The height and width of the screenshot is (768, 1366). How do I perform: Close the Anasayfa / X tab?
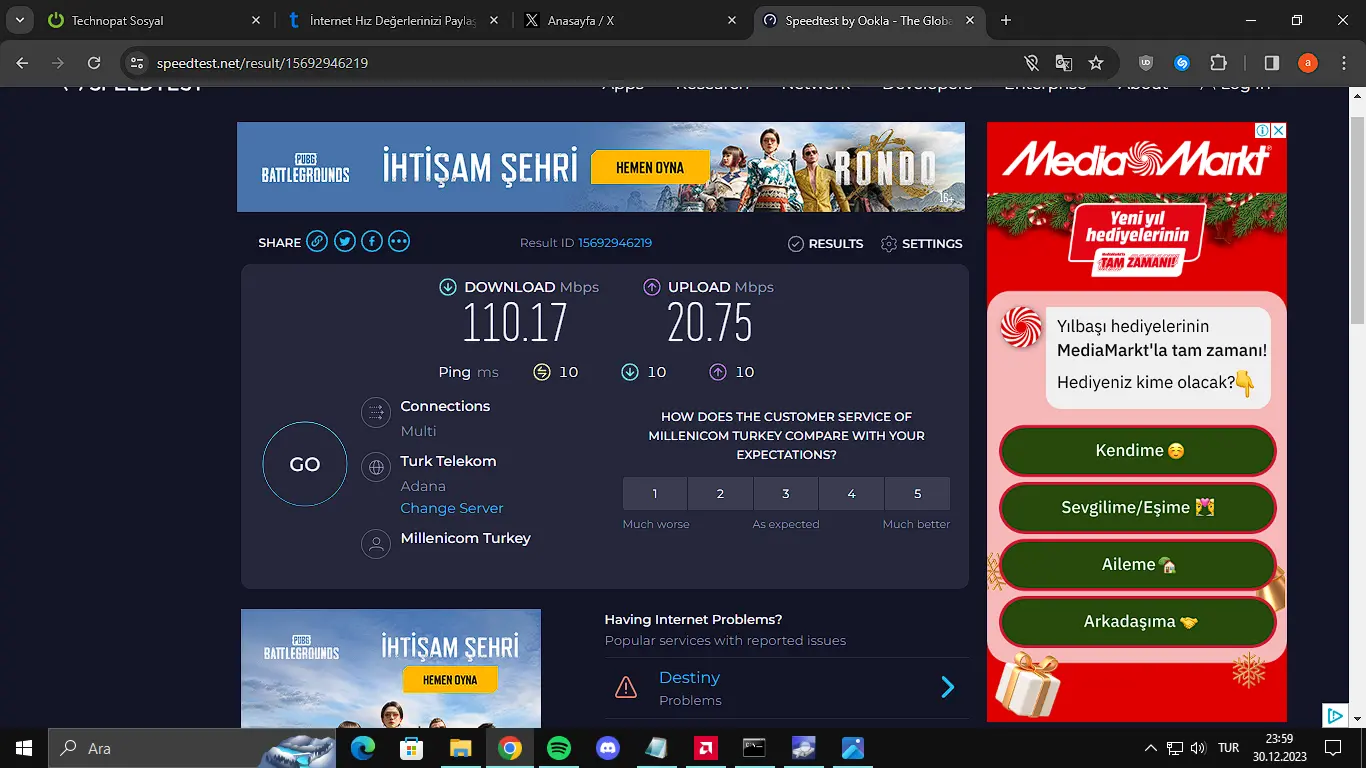coord(733,20)
